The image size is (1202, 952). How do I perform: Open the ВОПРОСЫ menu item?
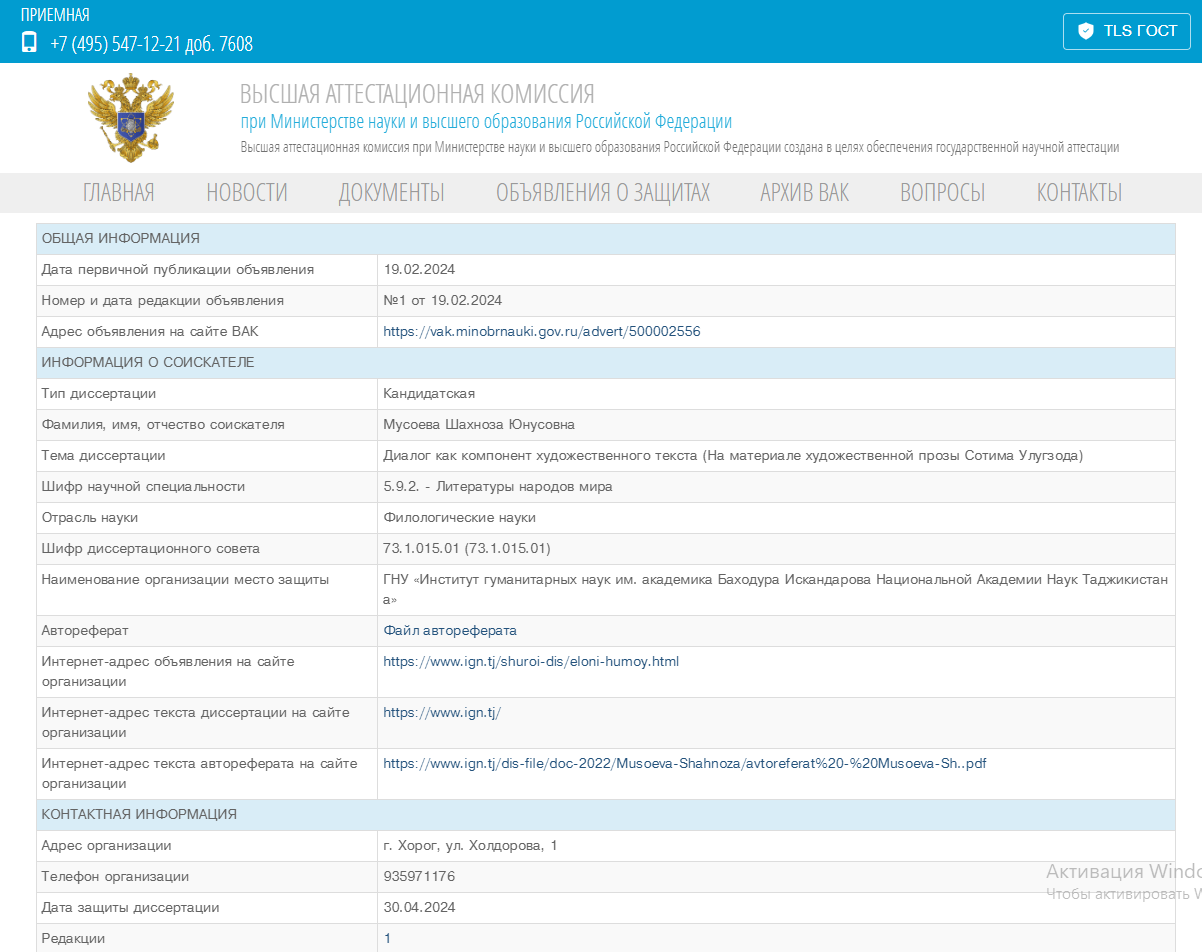[943, 192]
